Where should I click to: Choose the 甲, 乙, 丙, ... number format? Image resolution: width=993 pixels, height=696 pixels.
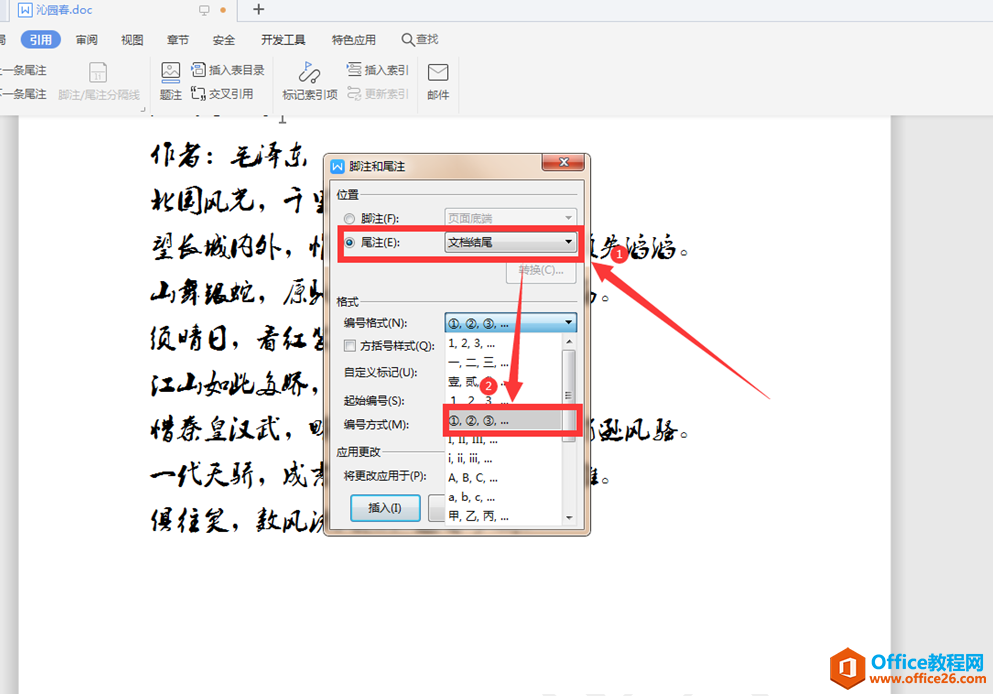point(503,516)
